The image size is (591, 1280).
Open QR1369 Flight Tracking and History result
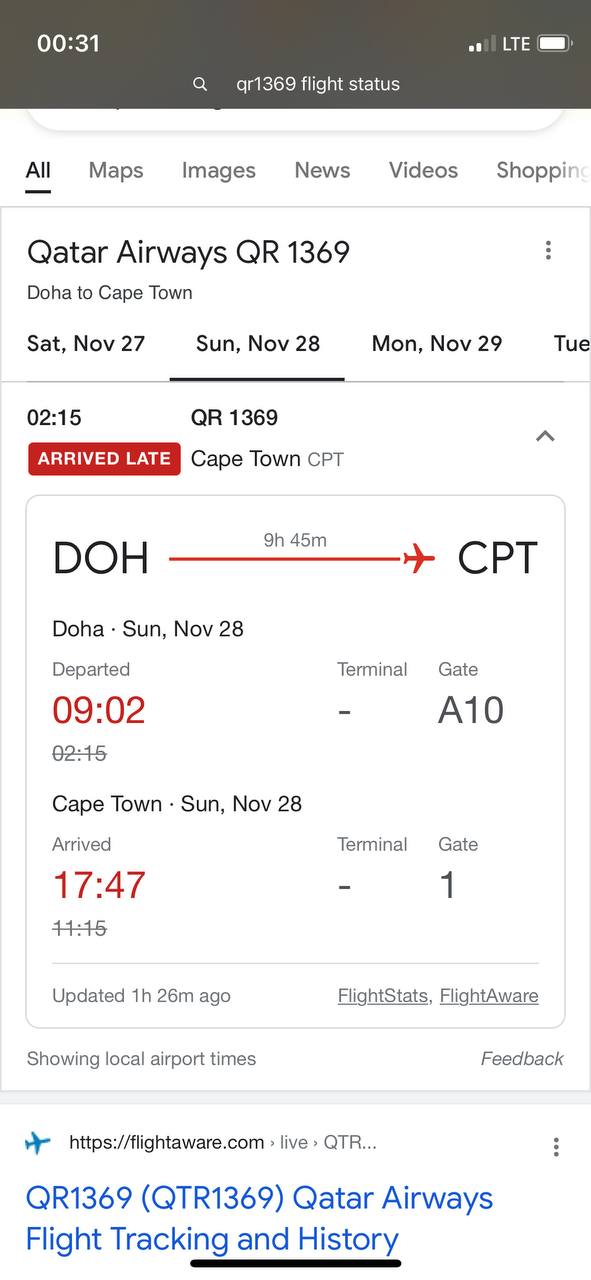259,1218
